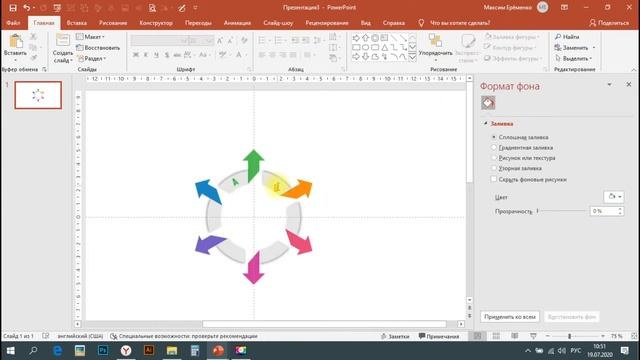
Task: Select Solid fill (Сплошная заливка) radio
Action: [x=494, y=137]
